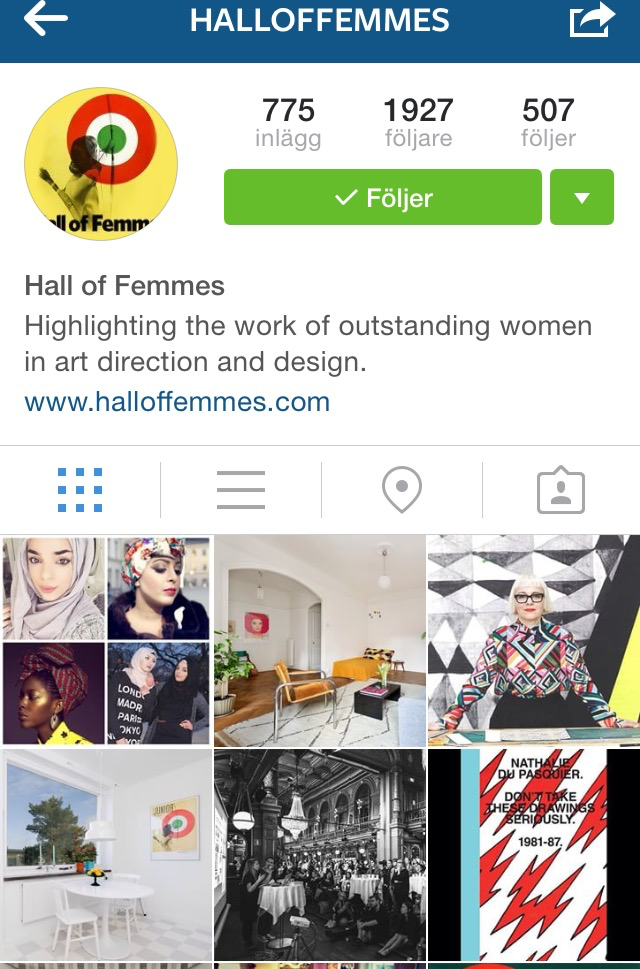Visit www.halloffemmes.com link

177,402
